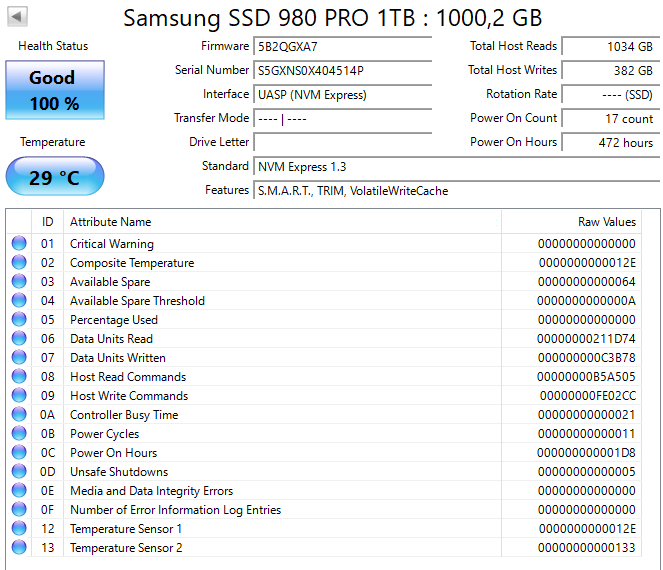The width and height of the screenshot is (663, 570).
Task: Select the status icon for Data Units Written
Action: (x=19, y=357)
